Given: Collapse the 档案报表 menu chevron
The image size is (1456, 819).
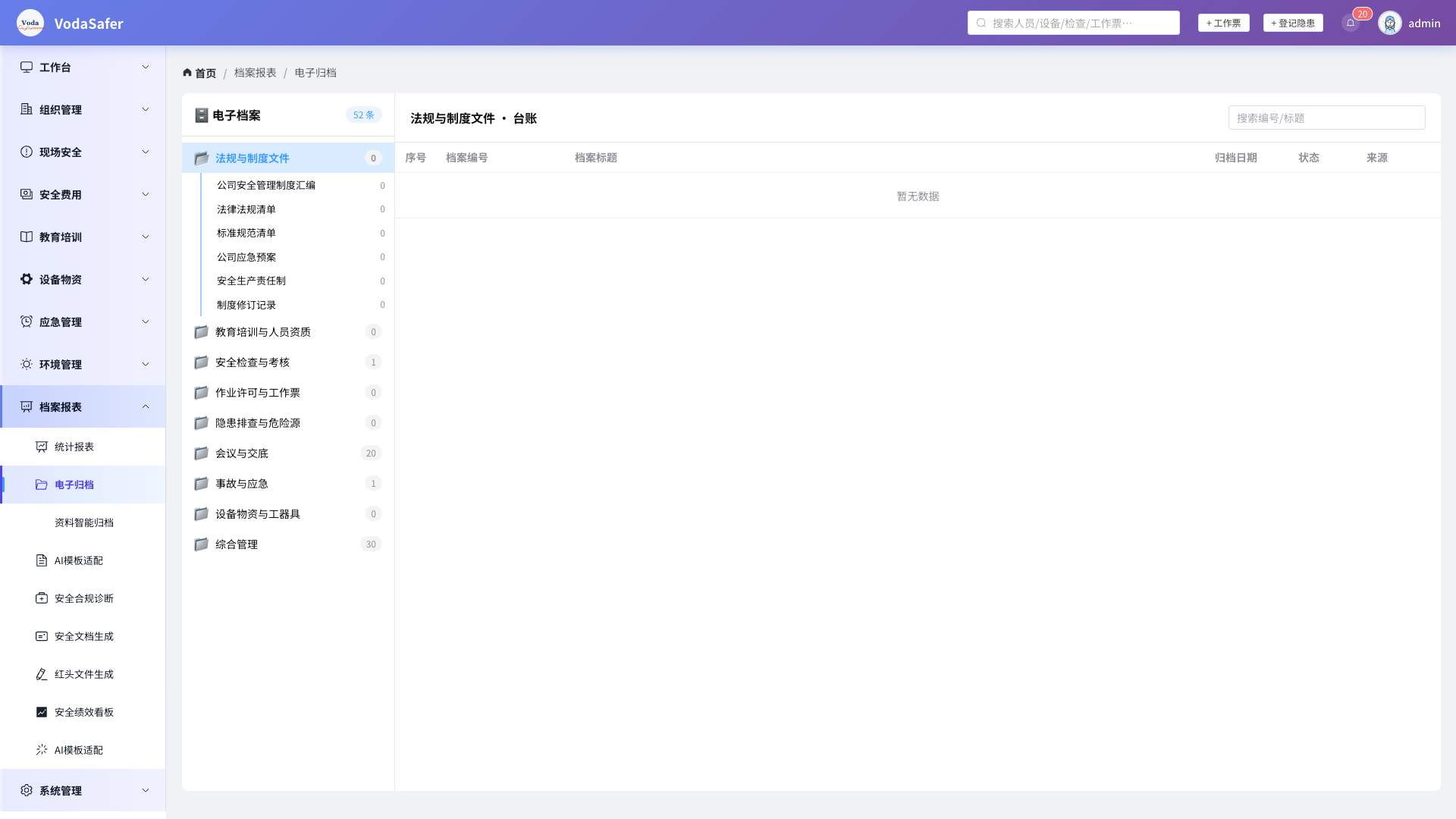Looking at the screenshot, I should pos(146,406).
